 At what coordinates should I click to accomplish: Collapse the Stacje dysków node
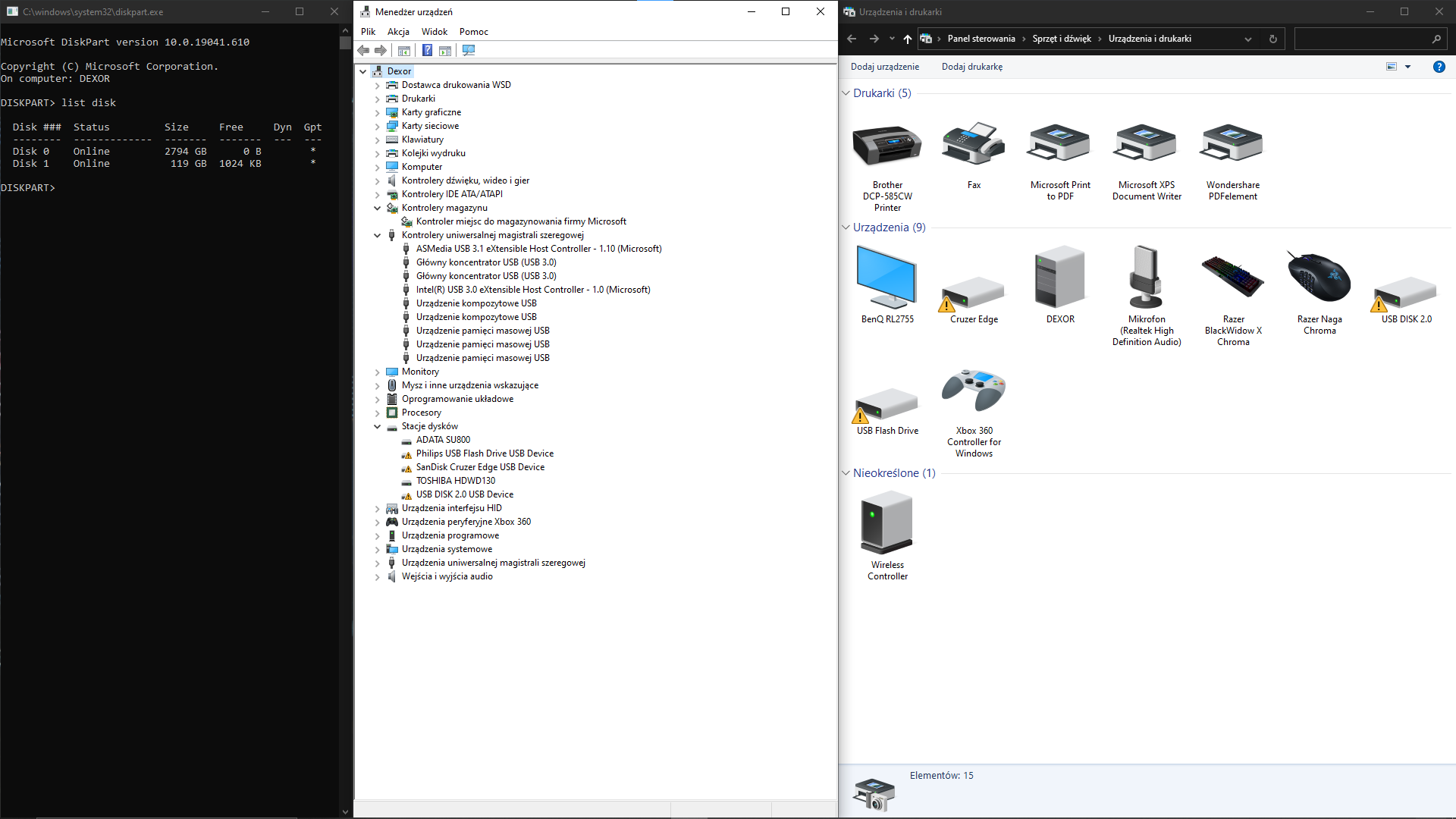pyautogui.click(x=378, y=426)
